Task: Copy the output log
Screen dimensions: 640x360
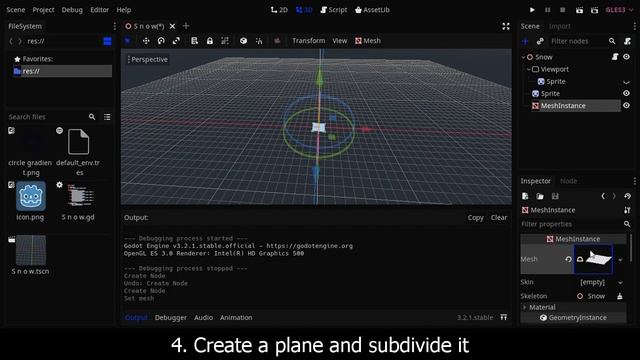Action: pos(476,218)
